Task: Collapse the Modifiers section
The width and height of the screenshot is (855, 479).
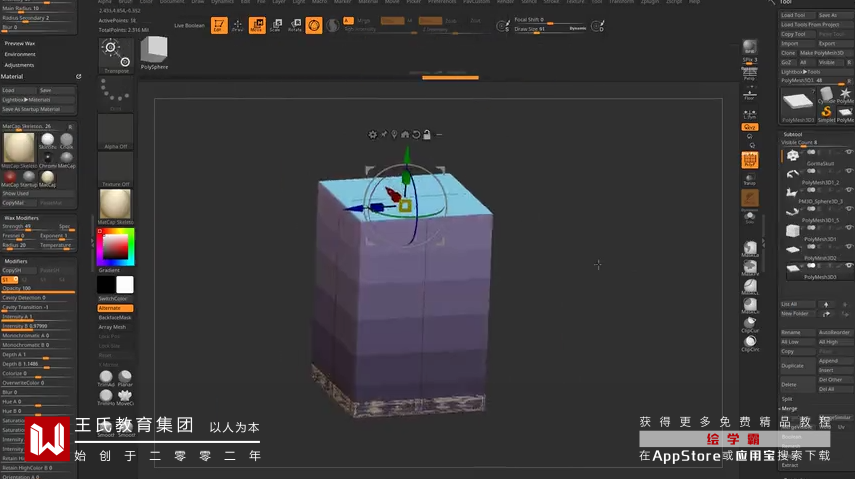Action: pyautogui.click(x=16, y=261)
